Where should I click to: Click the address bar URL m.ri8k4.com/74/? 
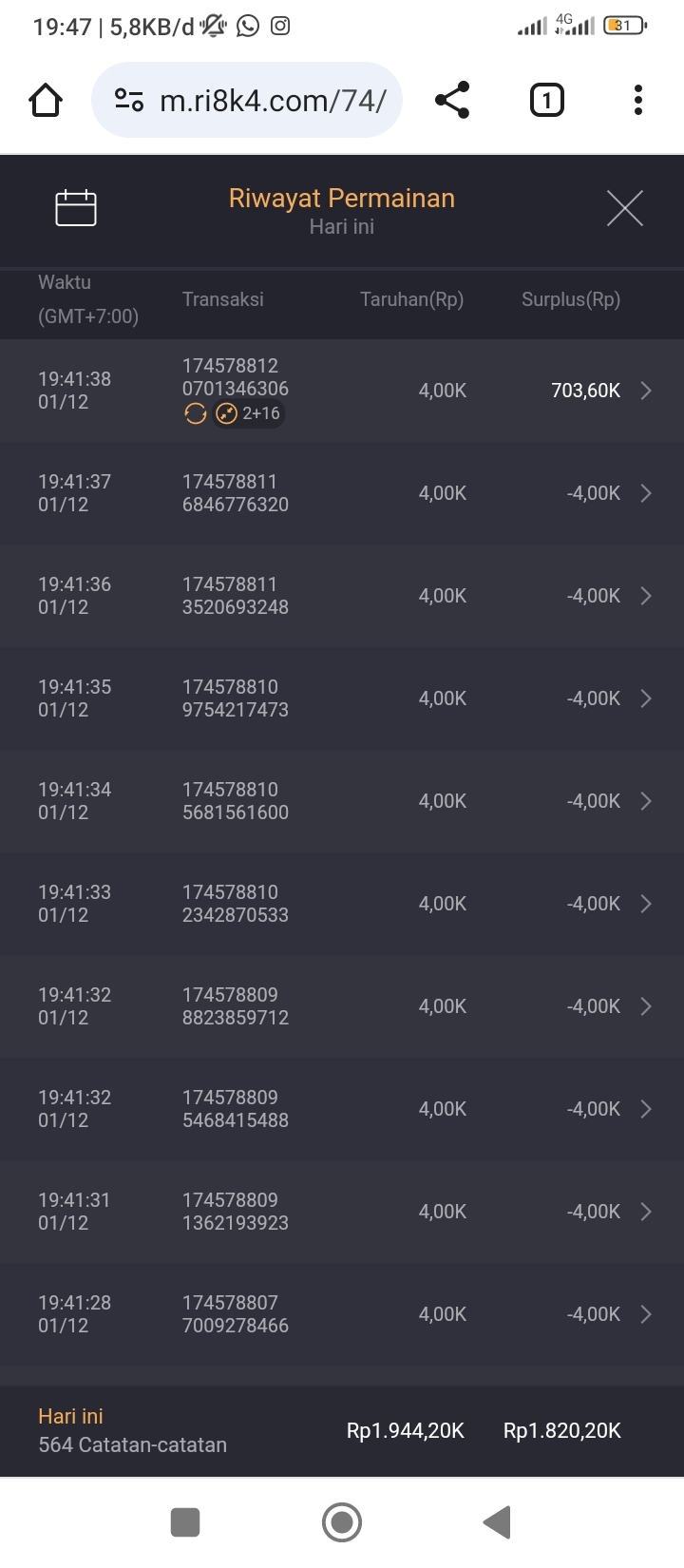273,100
